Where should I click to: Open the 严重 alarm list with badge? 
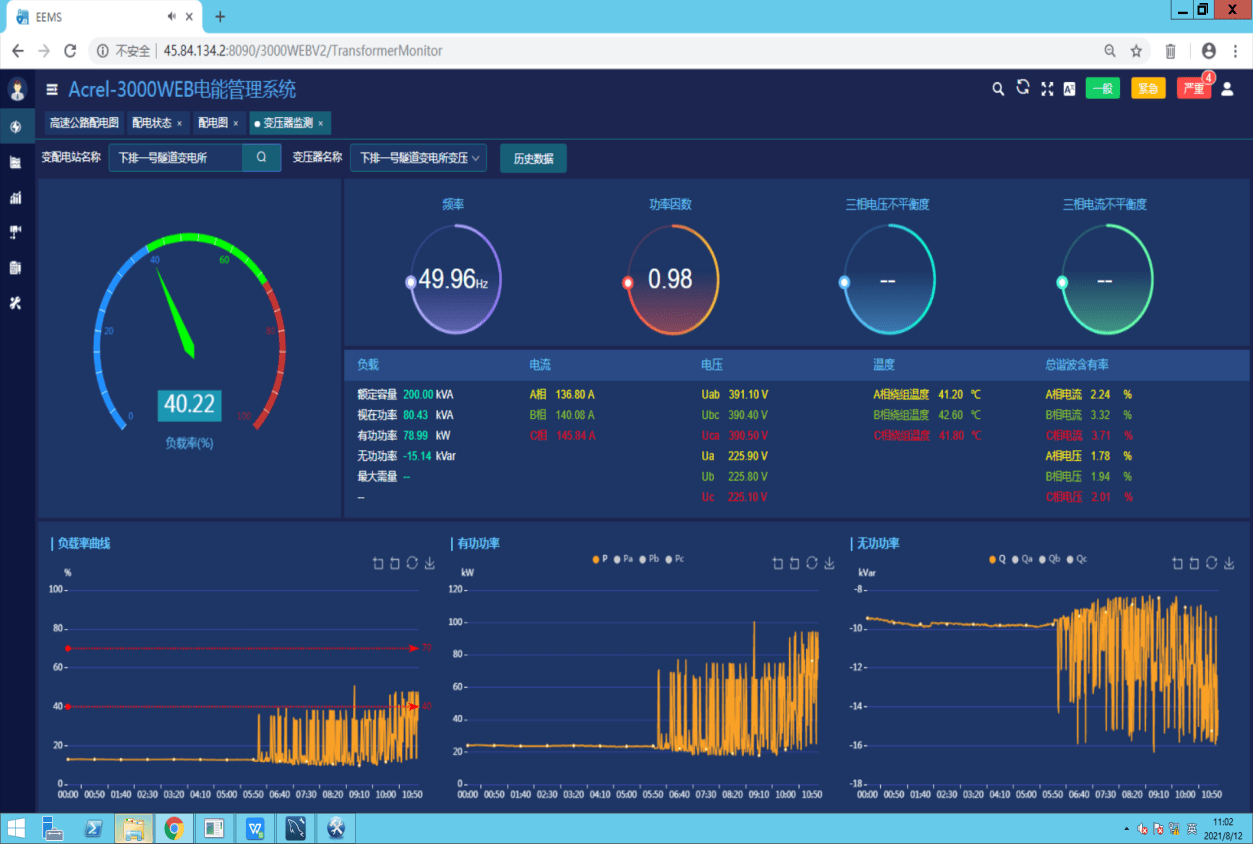pos(1194,89)
